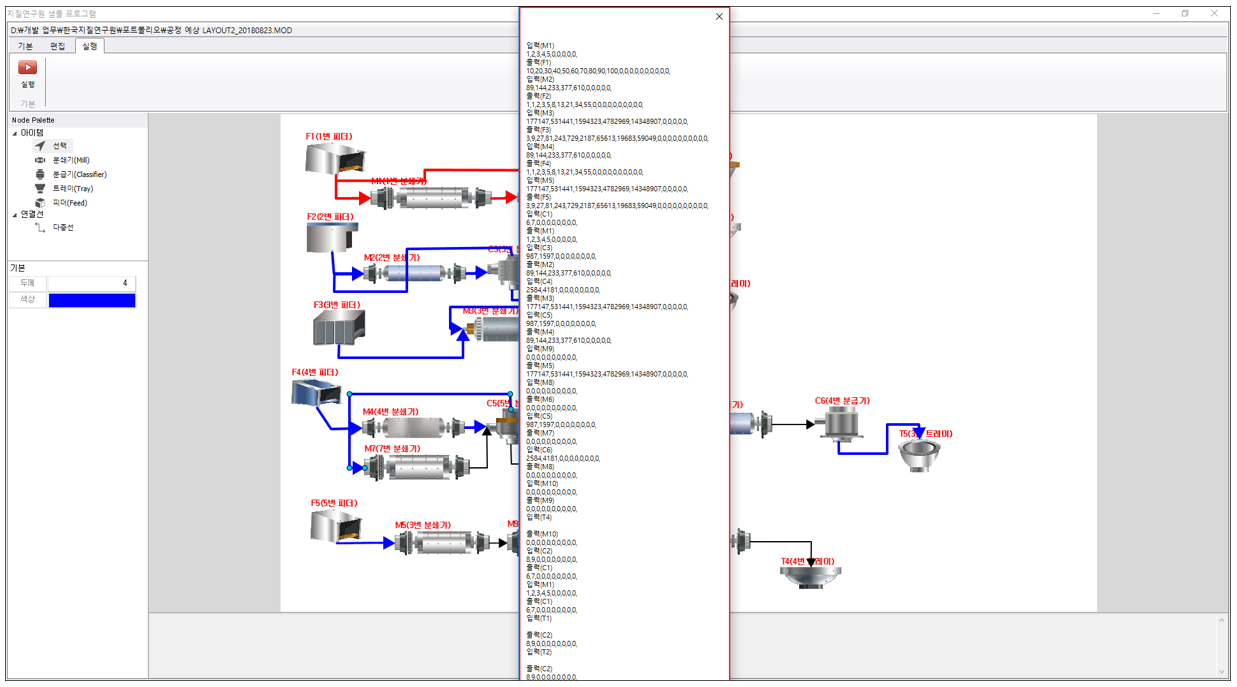The image size is (1237, 687).
Task: Select the 실행 ribbon tab
Action: [x=90, y=46]
